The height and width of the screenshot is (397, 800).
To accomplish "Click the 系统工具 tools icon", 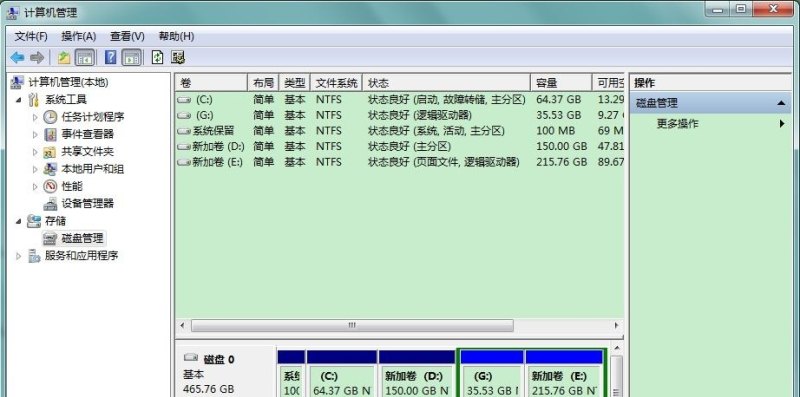I will pos(34,100).
